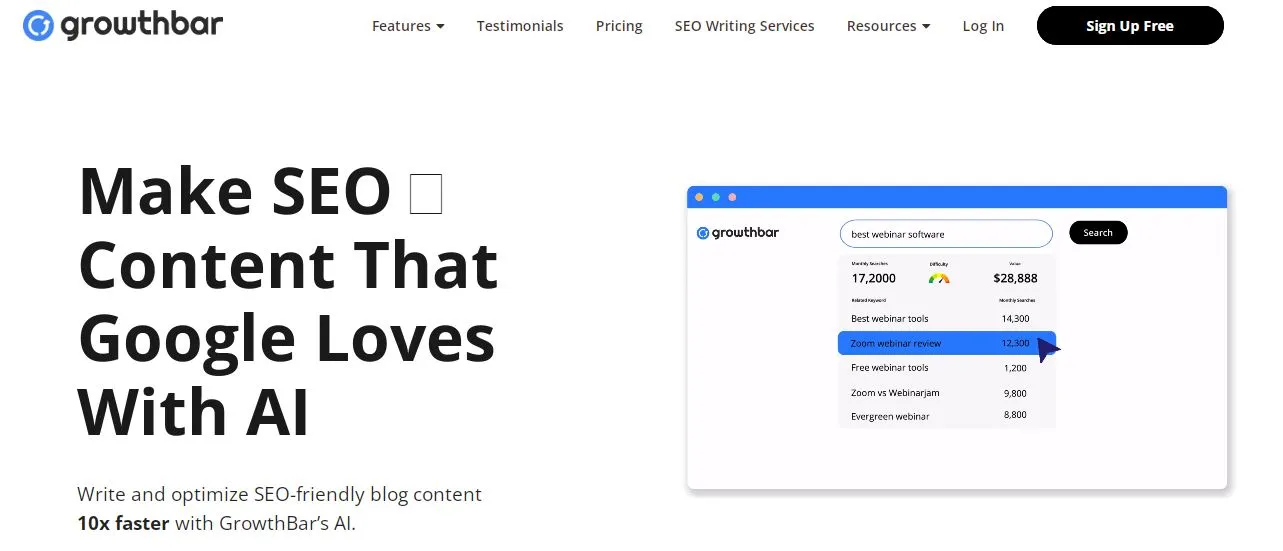Click the growthbar logo inside demo window
Image resolution: width=1283 pixels, height=551 pixels.
click(738, 233)
